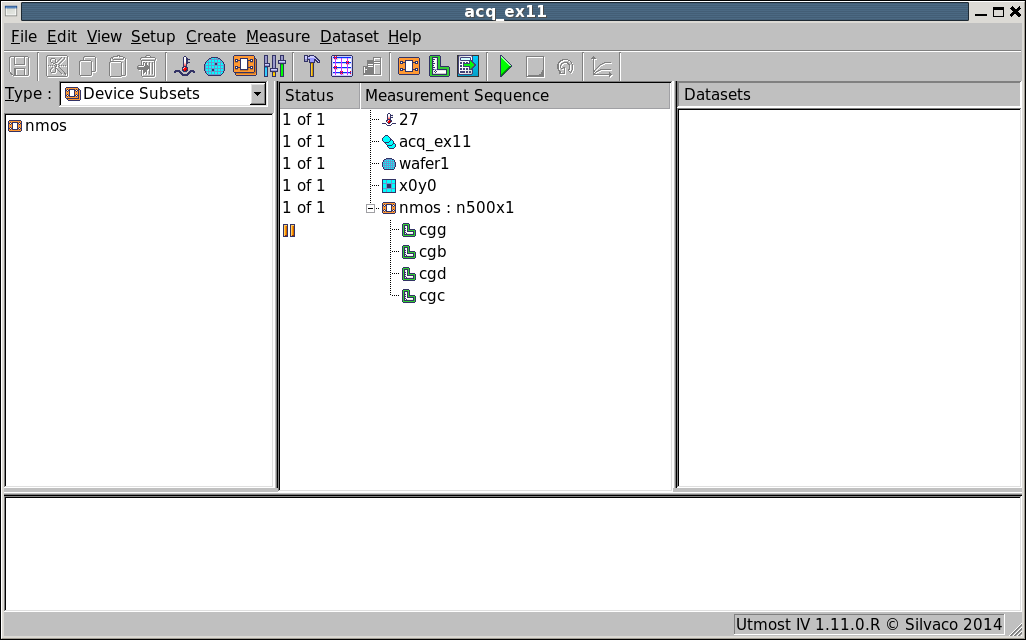This screenshot has height=640, width=1026.
Task: Click the hammer tool toolbar icon
Action: coord(312,67)
